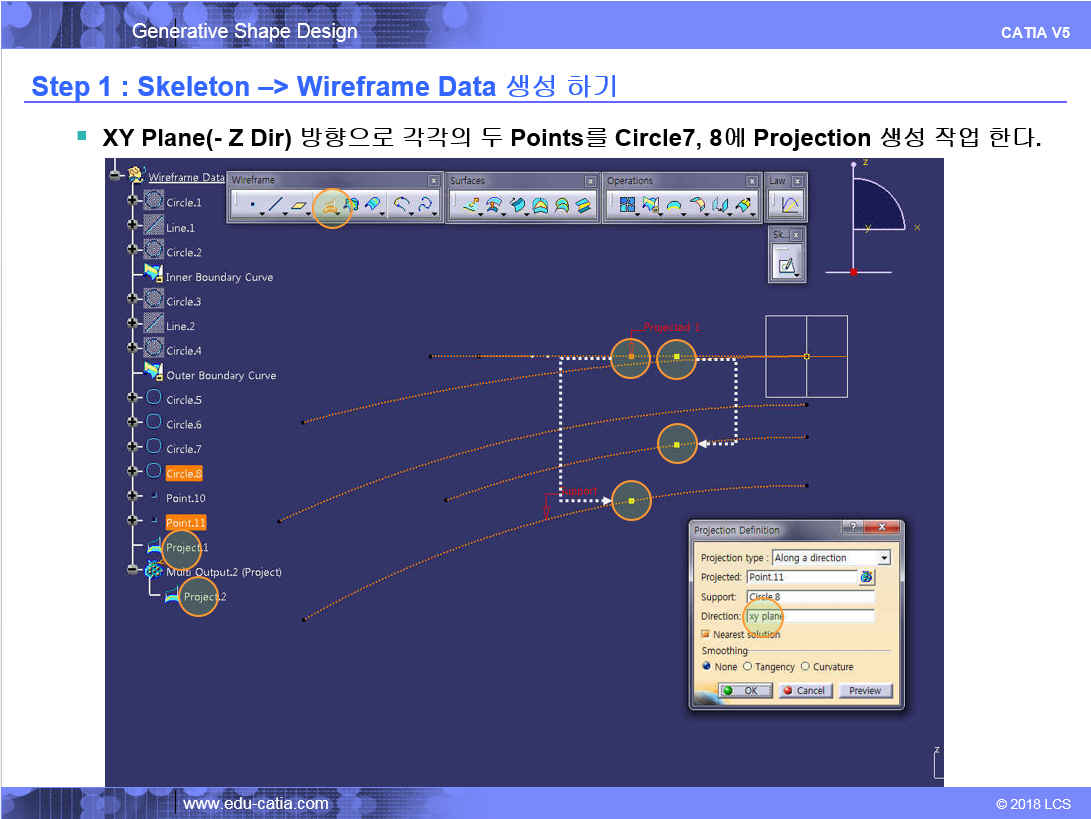1091x819 pixels.
Task: Select Tangency smoothing radio button
Action: (747, 666)
